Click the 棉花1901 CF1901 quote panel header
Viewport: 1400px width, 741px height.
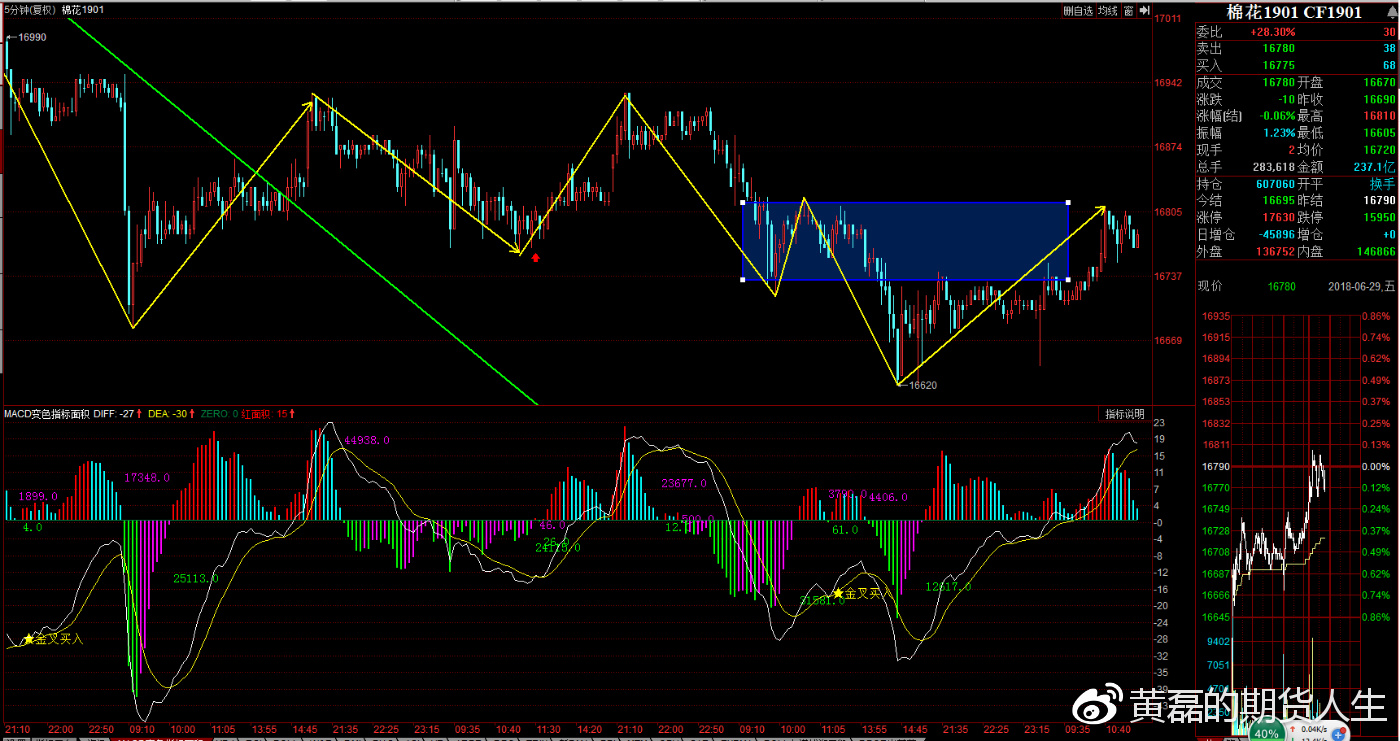tap(1294, 12)
